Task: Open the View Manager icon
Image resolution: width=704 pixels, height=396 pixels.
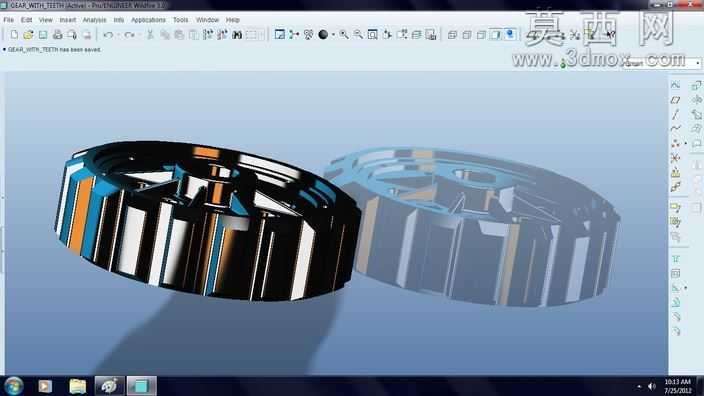Action: (431, 35)
